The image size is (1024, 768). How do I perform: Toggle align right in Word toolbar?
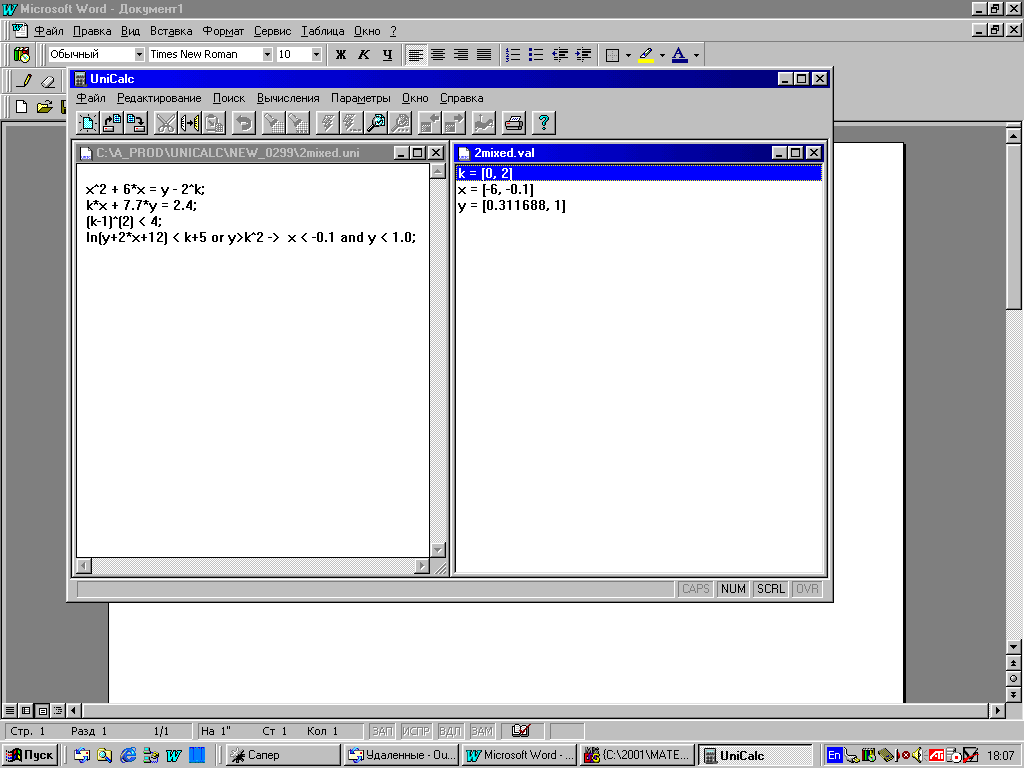[461, 55]
